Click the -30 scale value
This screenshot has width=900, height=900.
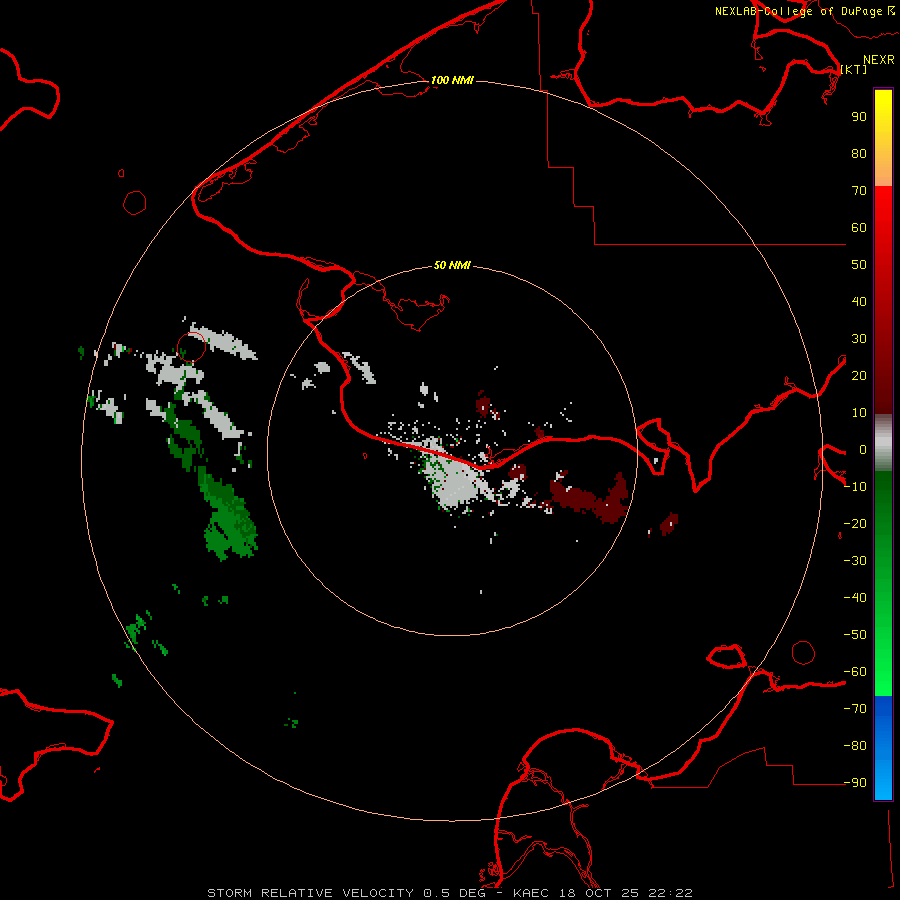tap(855, 561)
